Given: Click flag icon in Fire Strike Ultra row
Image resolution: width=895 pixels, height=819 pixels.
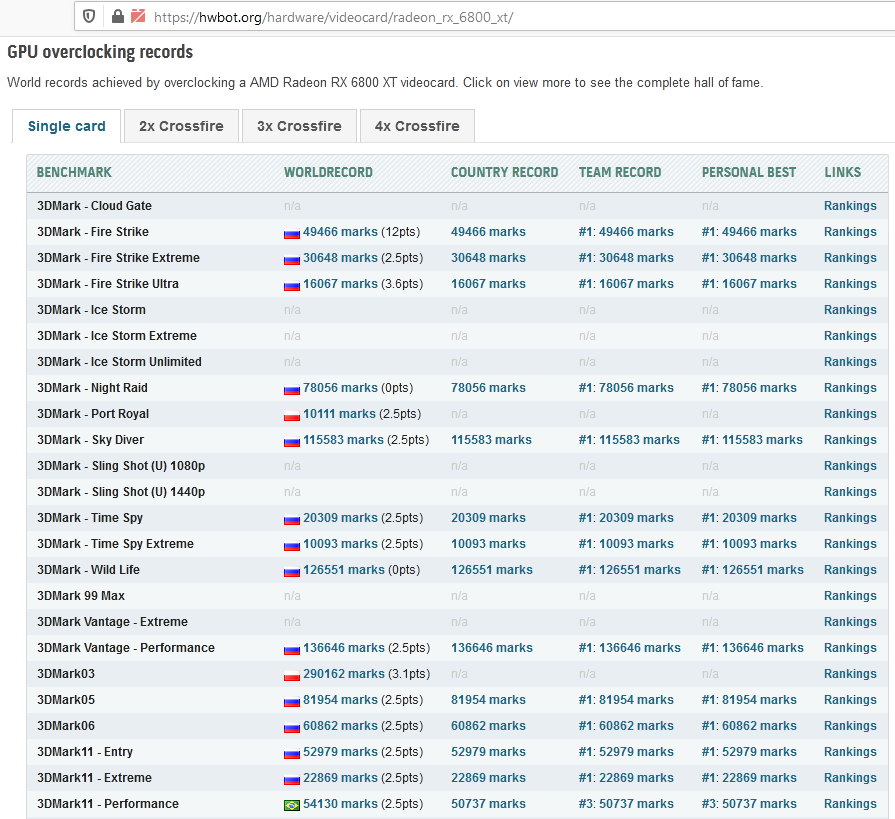Looking at the screenshot, I should (x=292, y=285).
